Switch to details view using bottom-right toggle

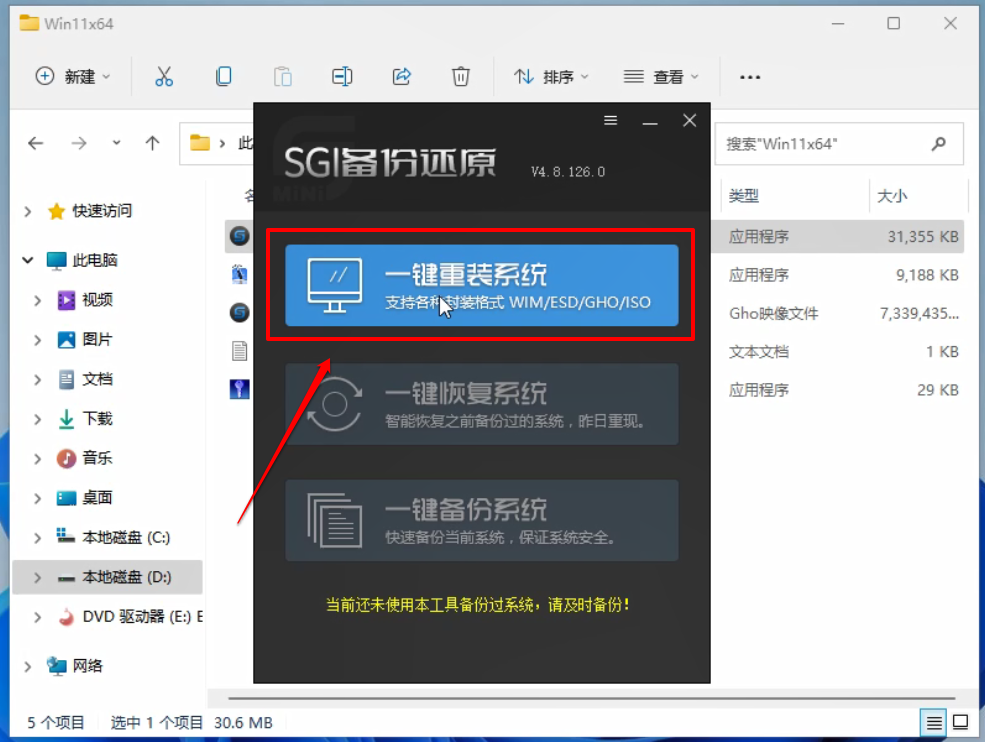pos(934,721)
